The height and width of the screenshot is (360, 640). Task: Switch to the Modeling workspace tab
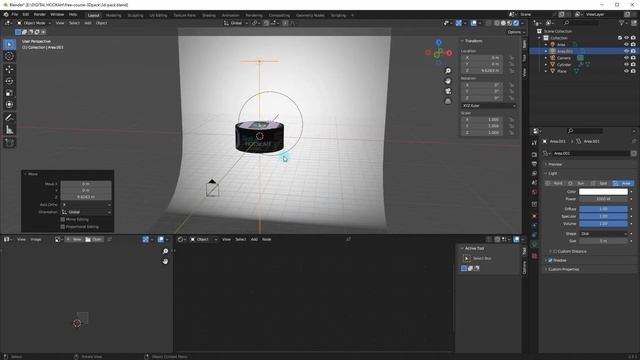(113, 16)
